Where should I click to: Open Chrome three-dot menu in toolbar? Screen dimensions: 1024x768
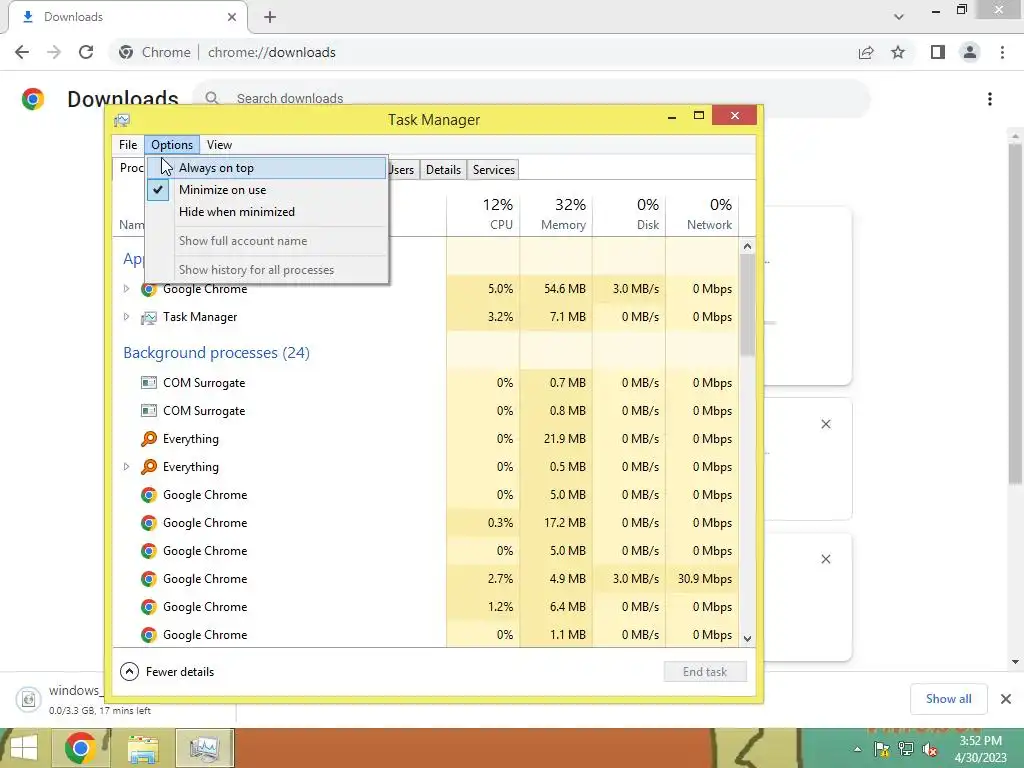[1002, 52]
